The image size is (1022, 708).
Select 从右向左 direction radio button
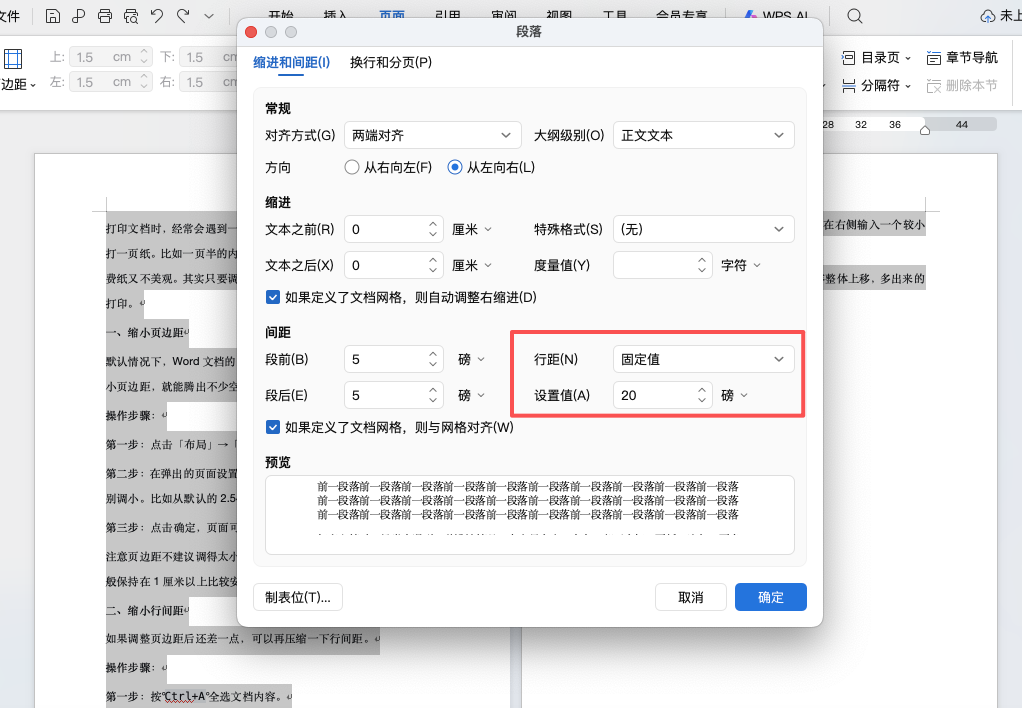pyautogui.click(x=352, y=168)
